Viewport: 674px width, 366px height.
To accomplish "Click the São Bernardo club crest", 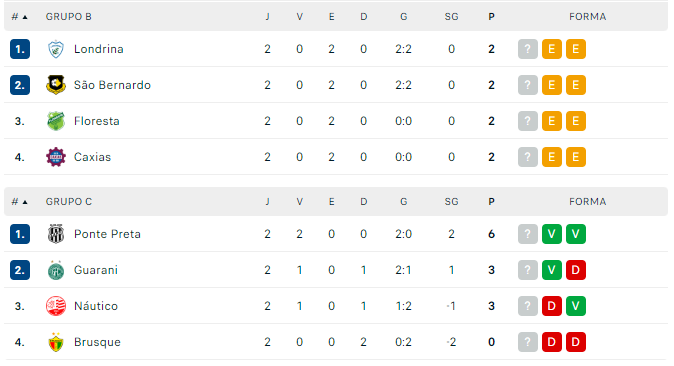I will point(56,85).
